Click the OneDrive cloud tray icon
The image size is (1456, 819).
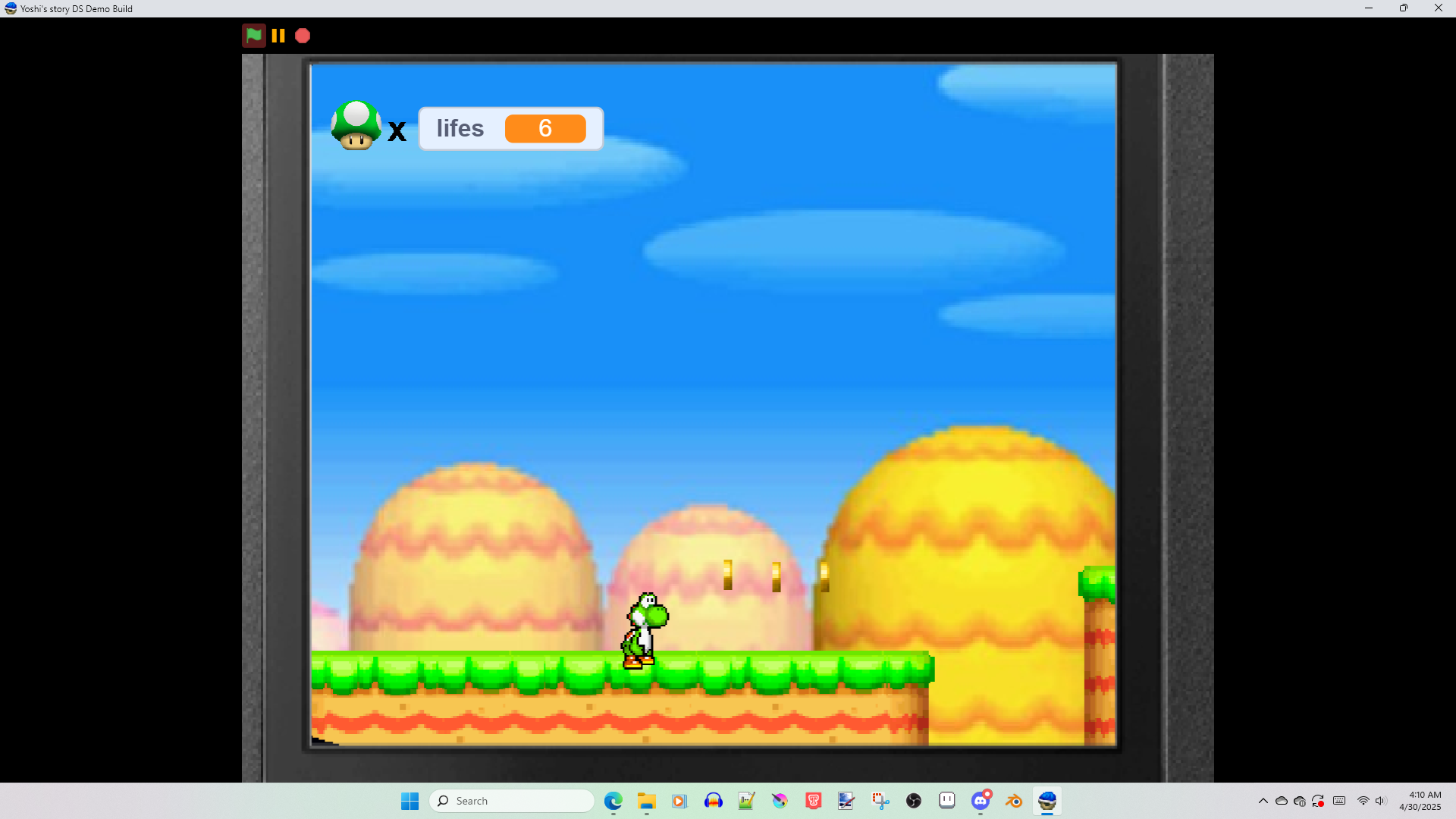[x=1282, y=801]
